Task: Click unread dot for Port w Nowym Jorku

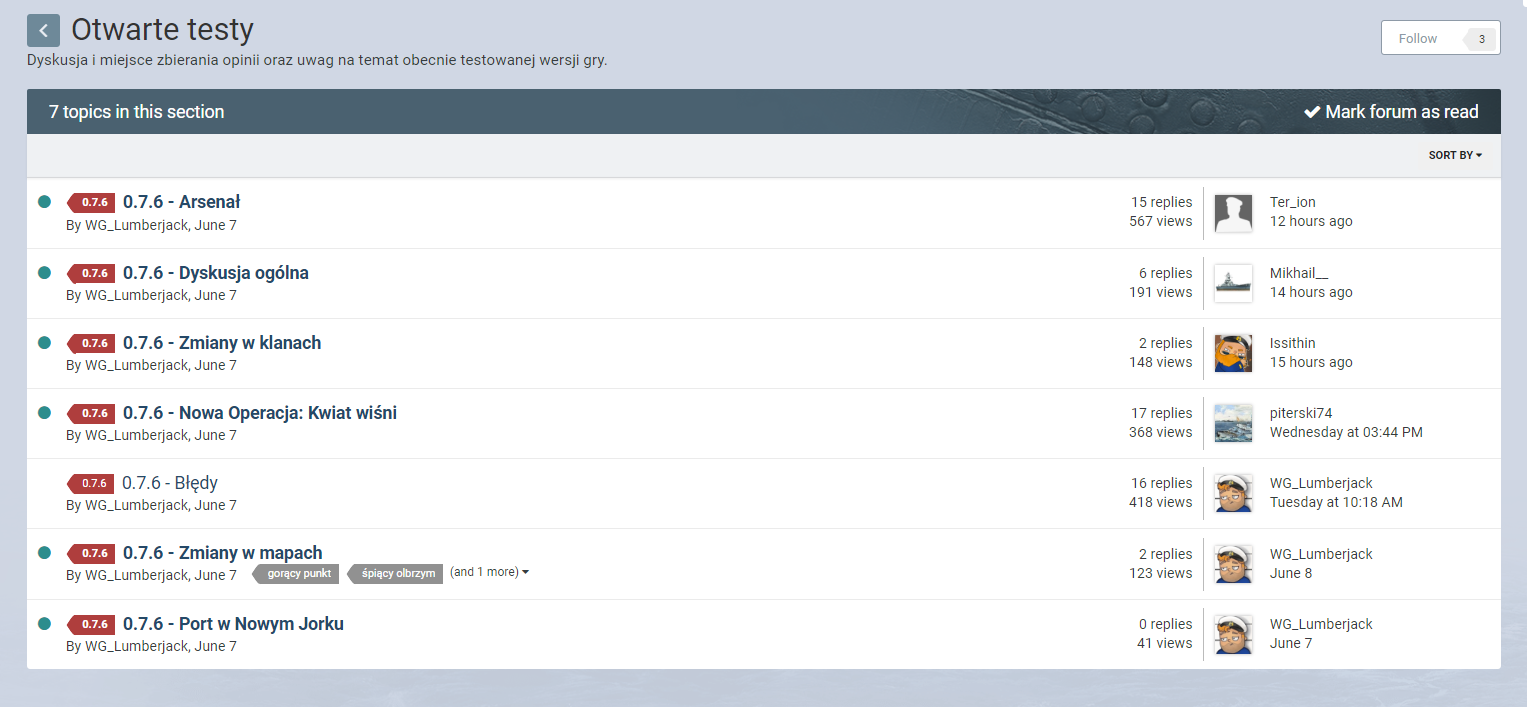Action: point(44,624)
